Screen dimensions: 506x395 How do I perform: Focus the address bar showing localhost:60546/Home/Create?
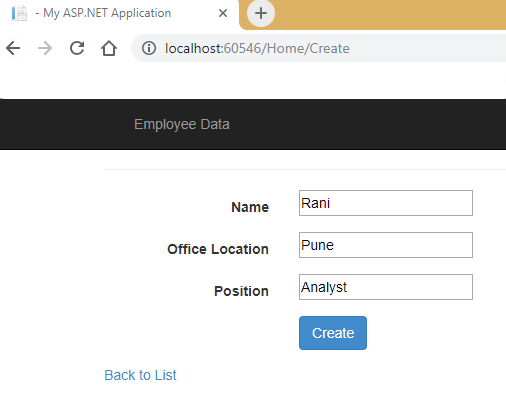(319, 48)
